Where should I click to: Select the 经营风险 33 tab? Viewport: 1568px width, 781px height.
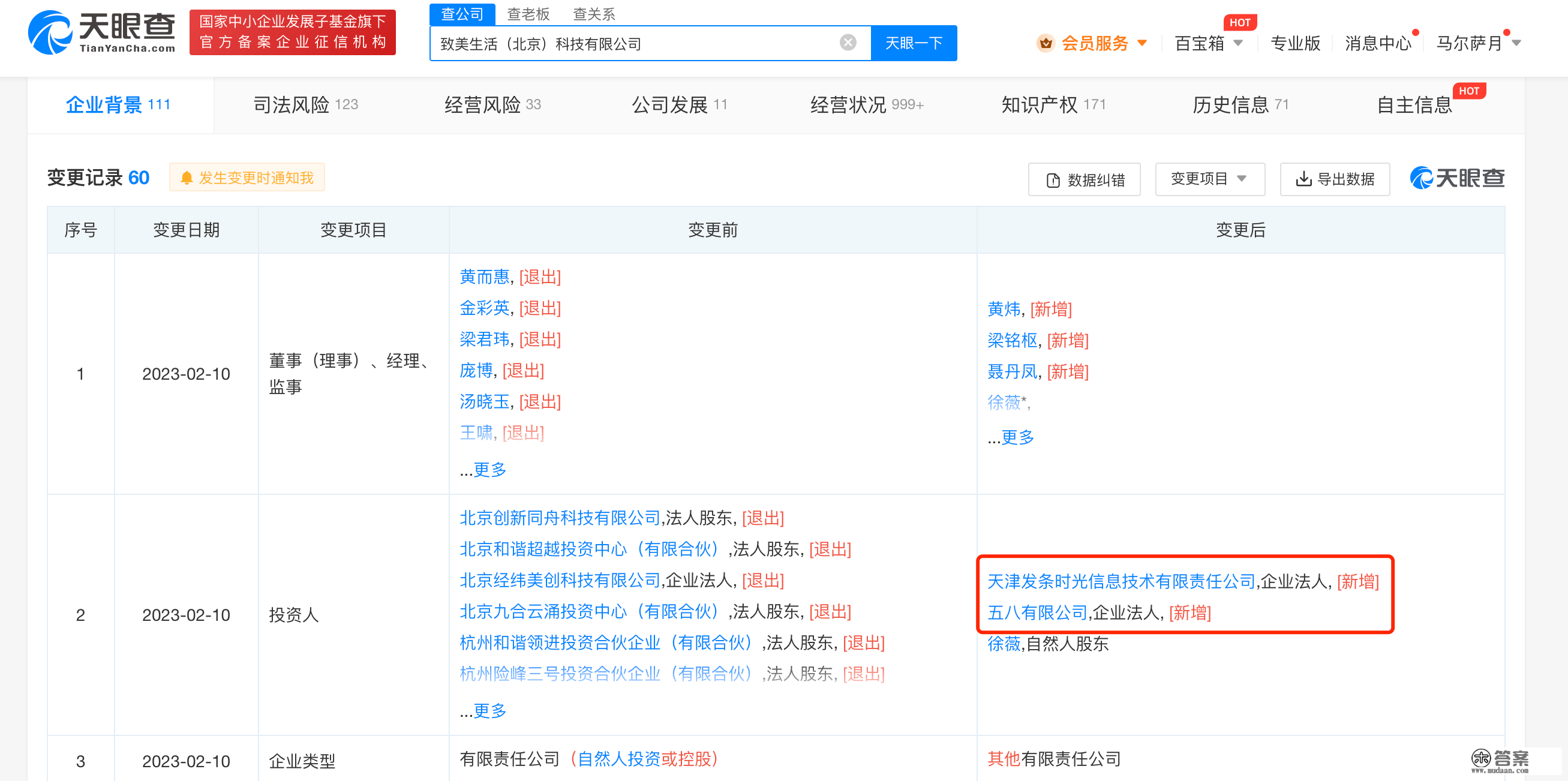point(492,105)
